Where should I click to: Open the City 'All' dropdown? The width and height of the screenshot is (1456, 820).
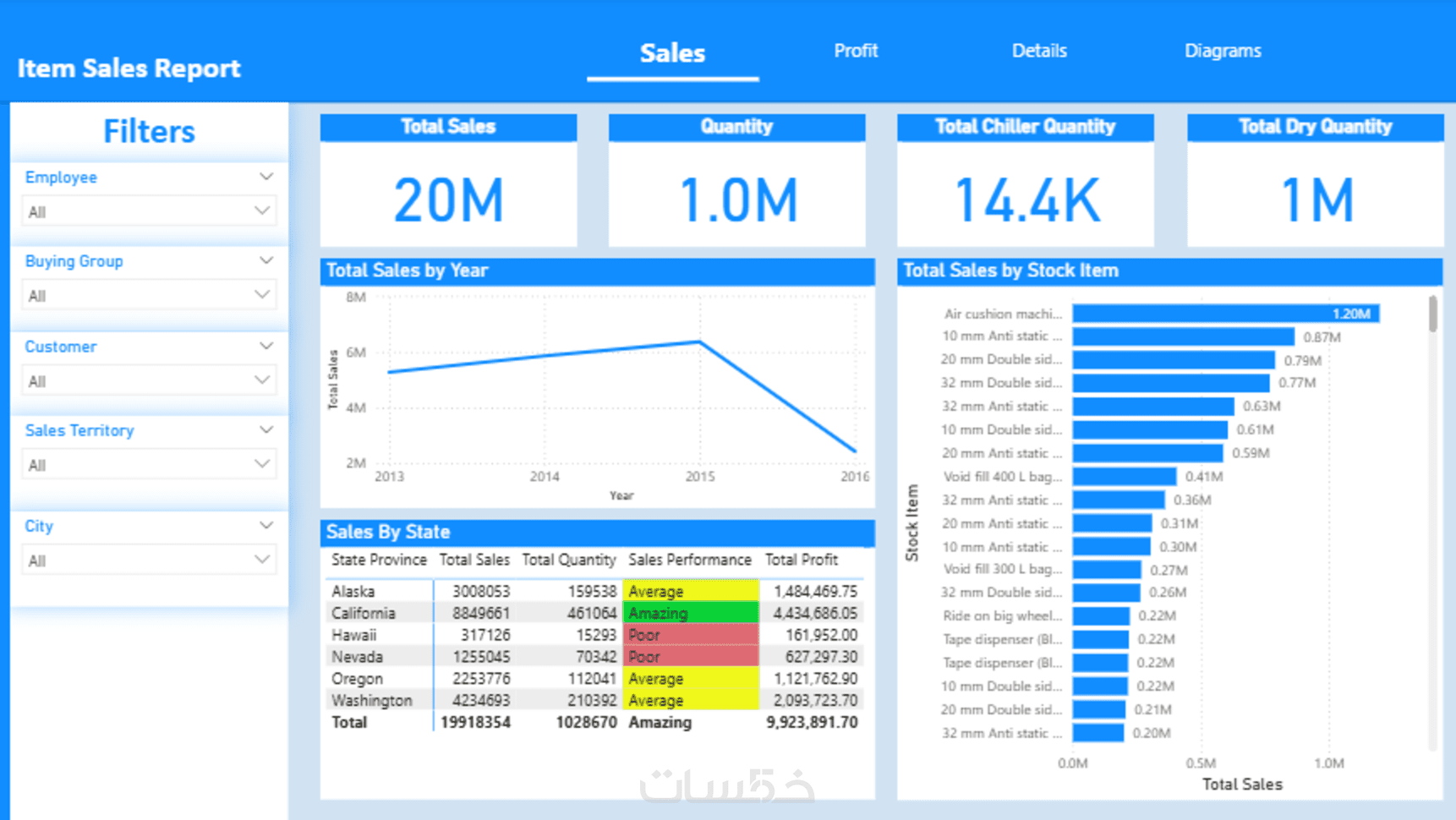point(149,560)
